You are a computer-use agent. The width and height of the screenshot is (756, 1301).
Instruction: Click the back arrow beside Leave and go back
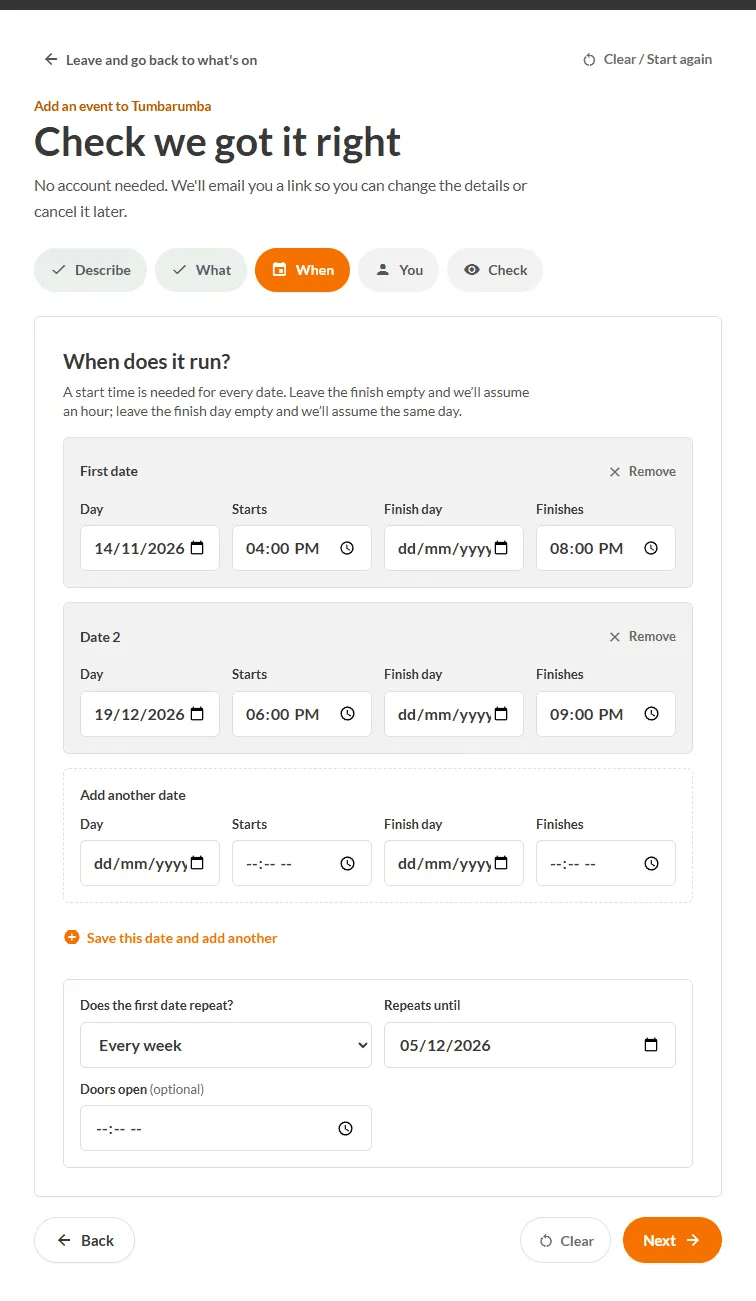51,59
